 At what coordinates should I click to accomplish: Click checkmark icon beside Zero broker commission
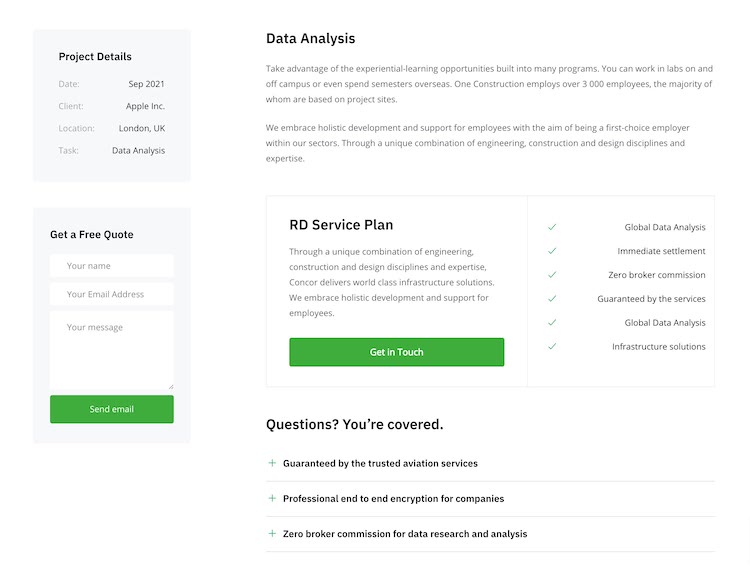coord(552,275)
